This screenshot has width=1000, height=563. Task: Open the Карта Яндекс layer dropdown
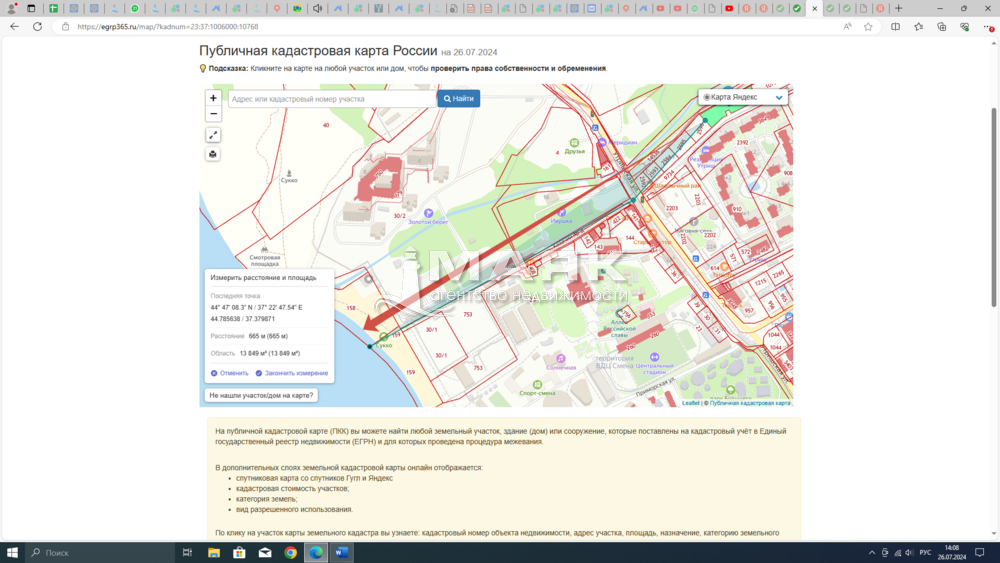744,97
